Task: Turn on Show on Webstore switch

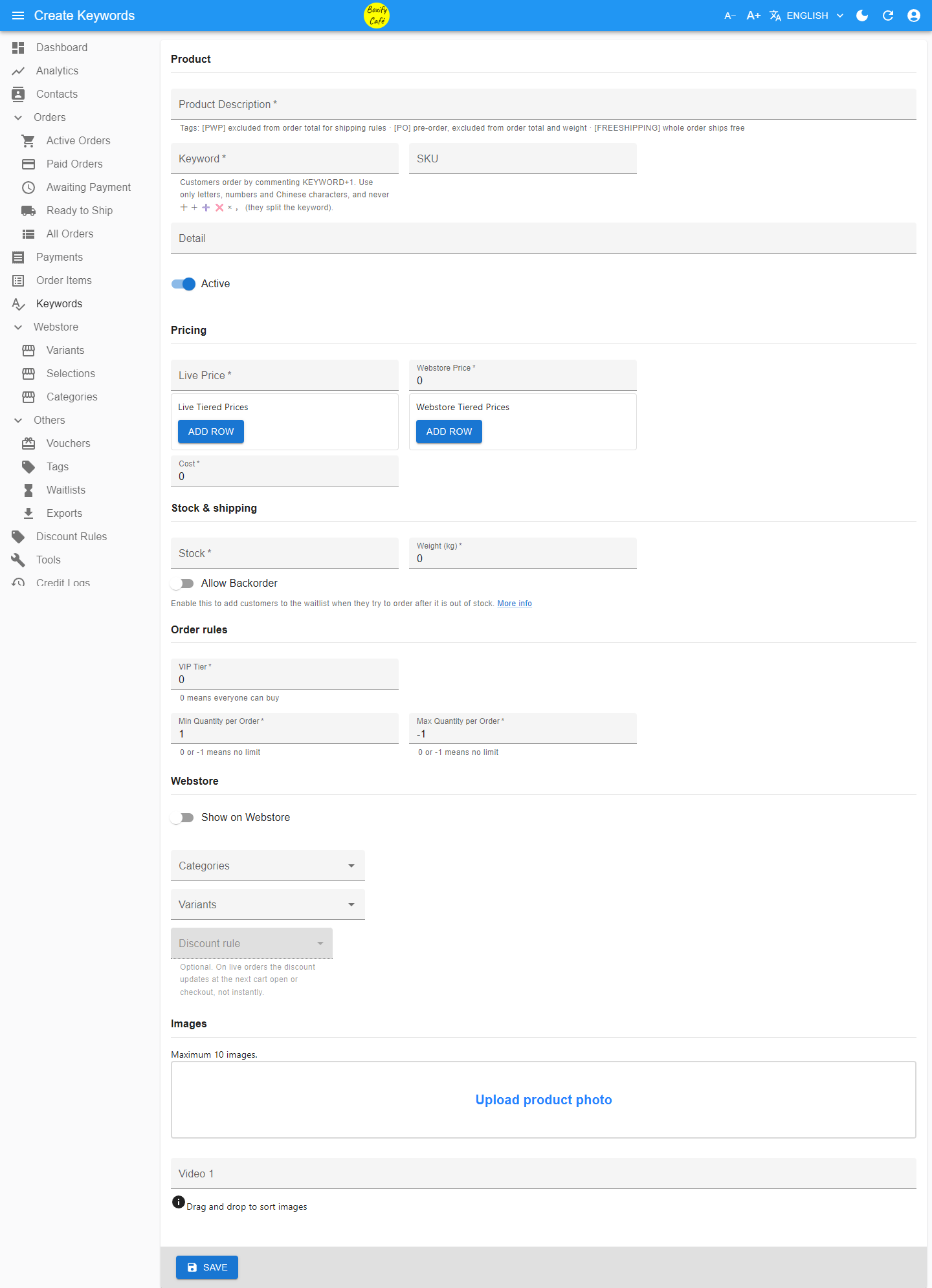Action: tap(183, 818)
